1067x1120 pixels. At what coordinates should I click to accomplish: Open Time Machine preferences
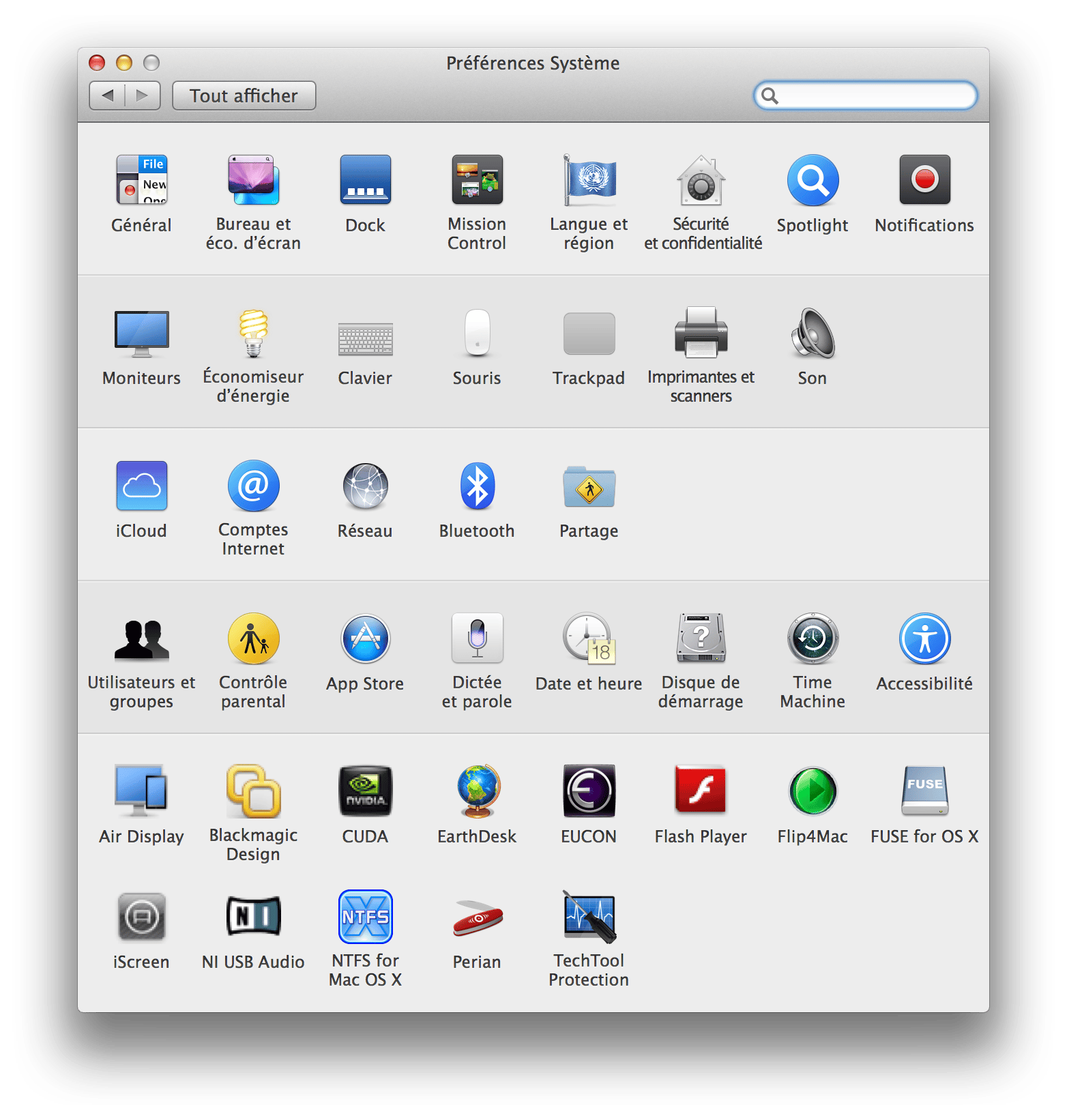(813, 638)
